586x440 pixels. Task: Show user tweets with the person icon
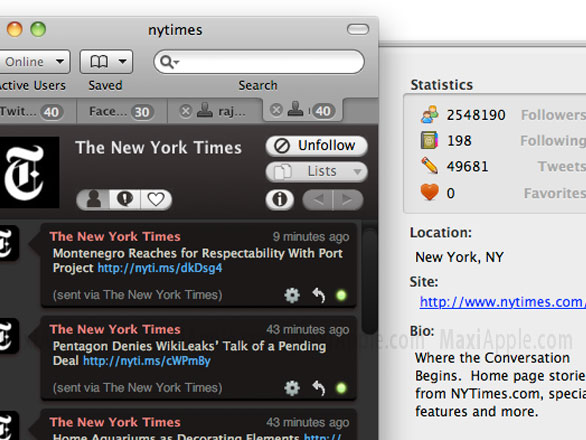[93, 199]
